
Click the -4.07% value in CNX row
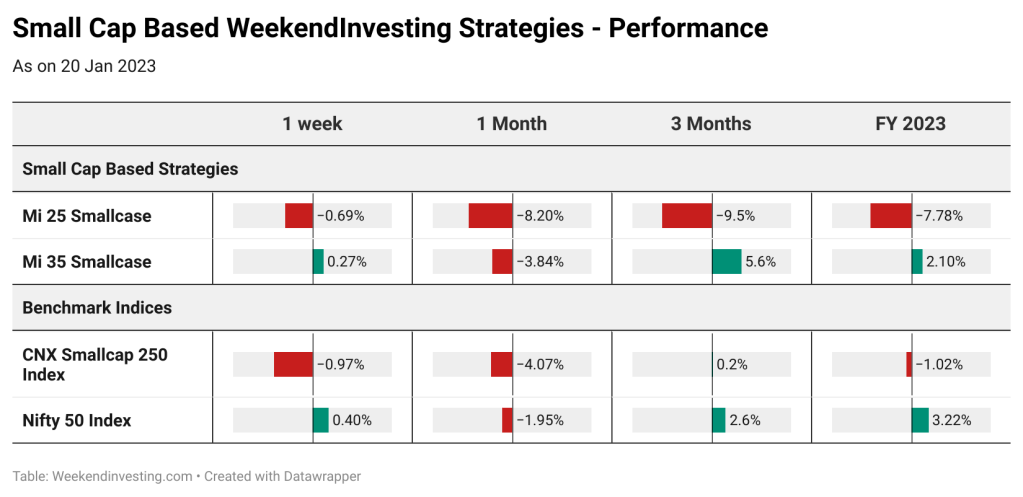[540, 365]
